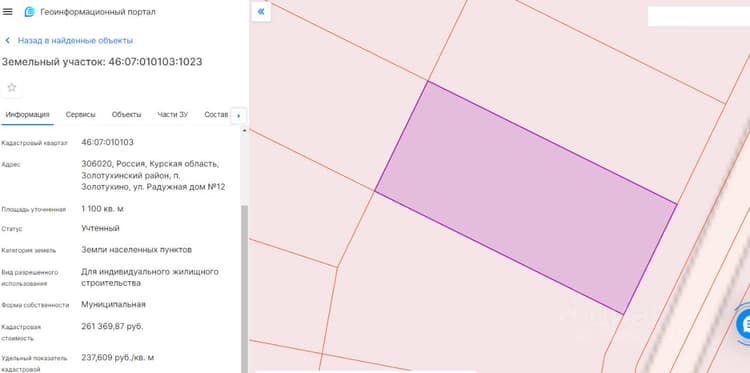The height and width of the screenshot is (373, 750).
Task: Collapse the side panel with double chevron
Action: (261, 12)
